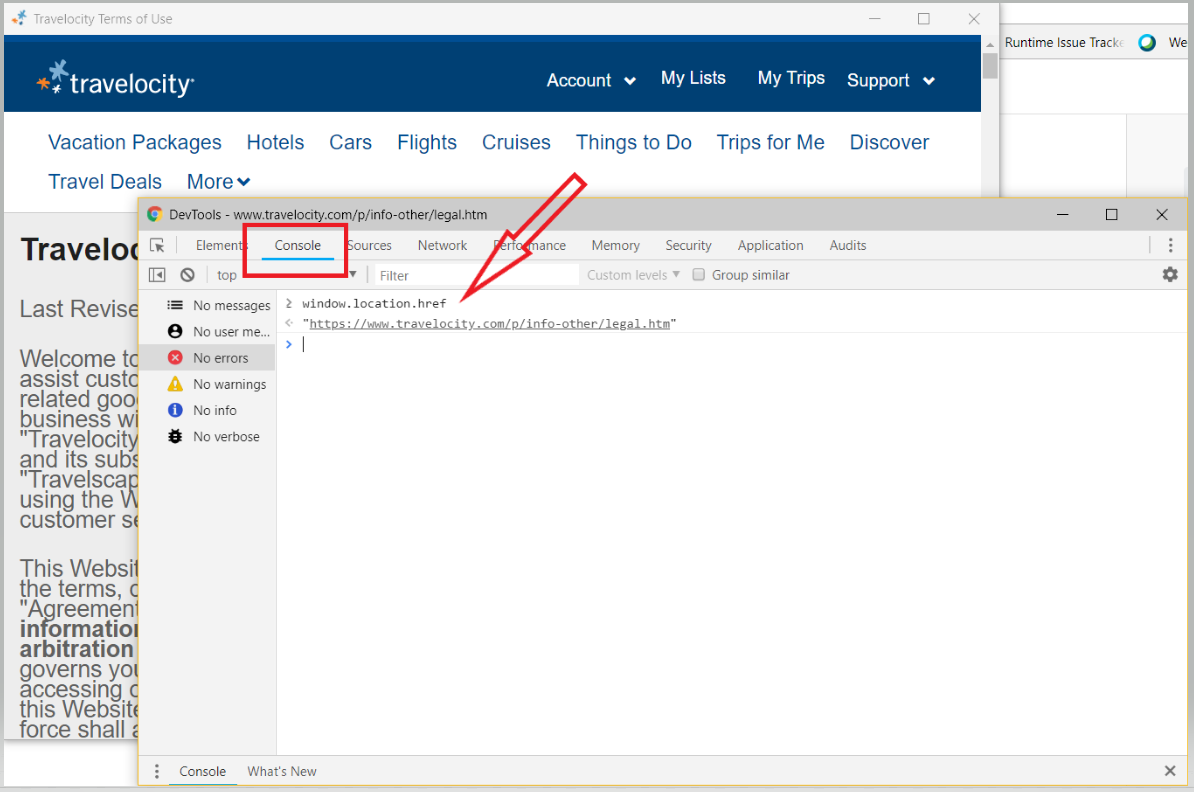Go to Flights page
The image size is (1194, 792).
click(x=426, y=142)
